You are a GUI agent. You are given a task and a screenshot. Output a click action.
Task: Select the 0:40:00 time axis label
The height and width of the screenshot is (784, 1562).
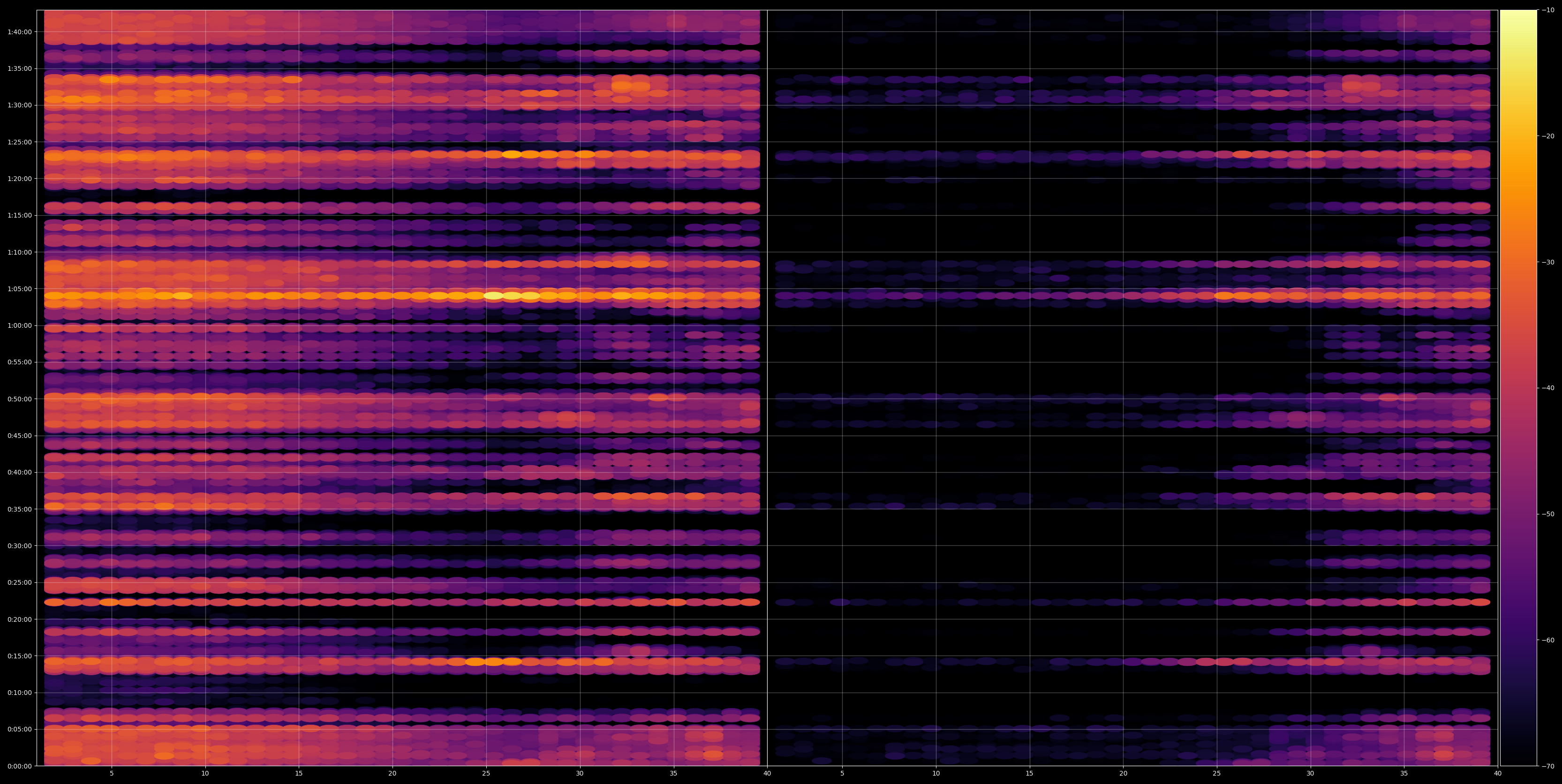19,472
